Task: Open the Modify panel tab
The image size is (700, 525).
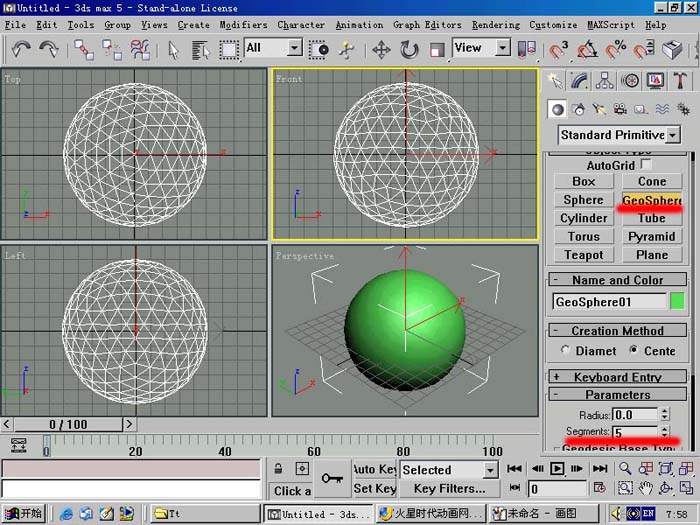Action: (x=579, y=81)
